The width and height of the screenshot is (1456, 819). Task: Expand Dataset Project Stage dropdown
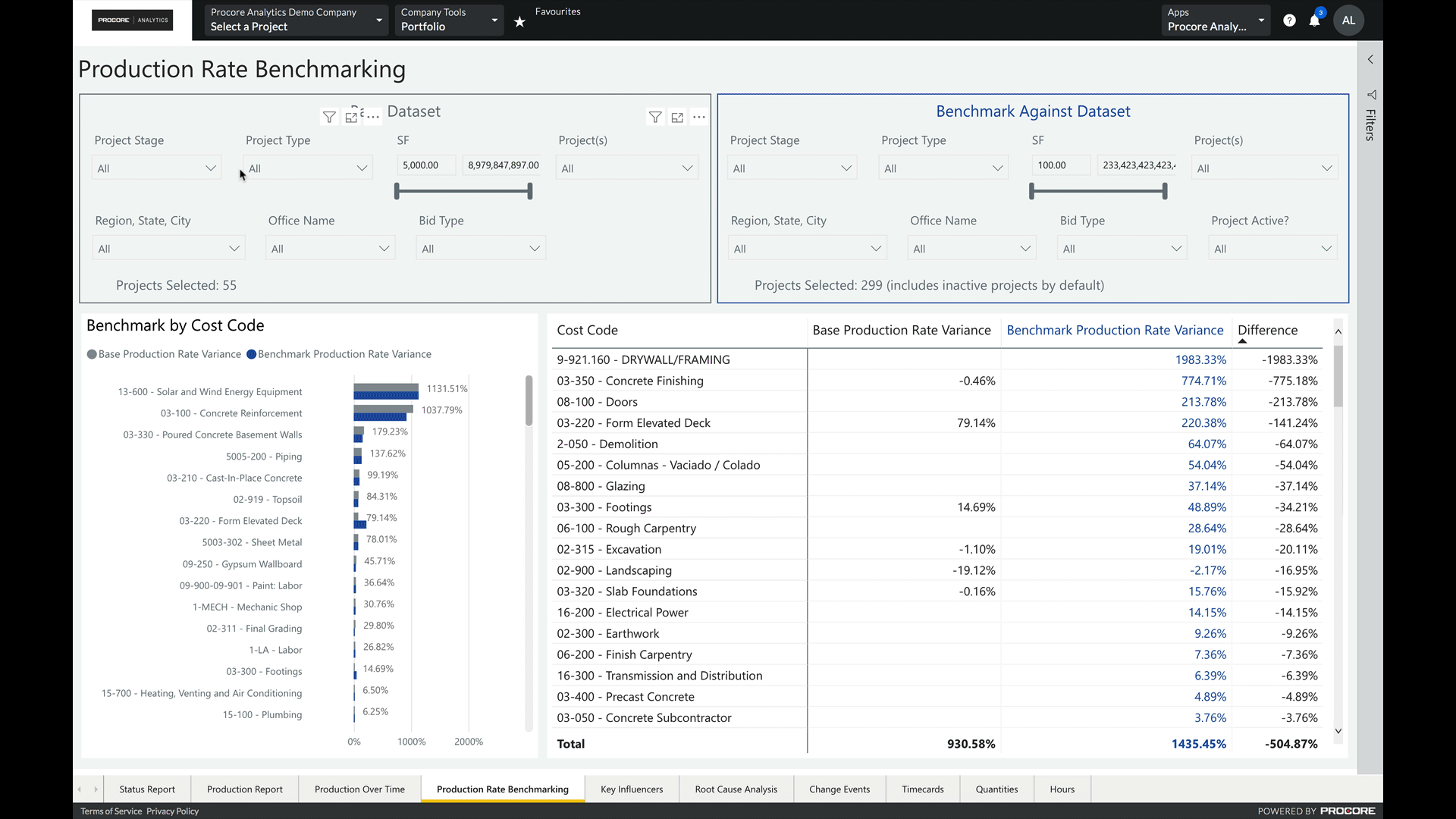[x=156, y=168]
